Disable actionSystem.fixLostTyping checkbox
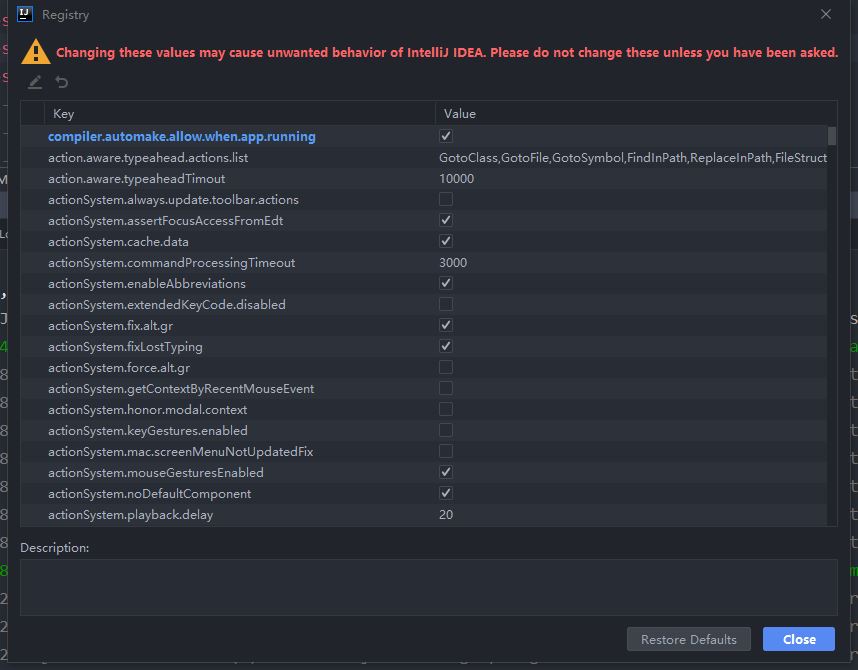The image size is (858, 670). pos(446,347)
